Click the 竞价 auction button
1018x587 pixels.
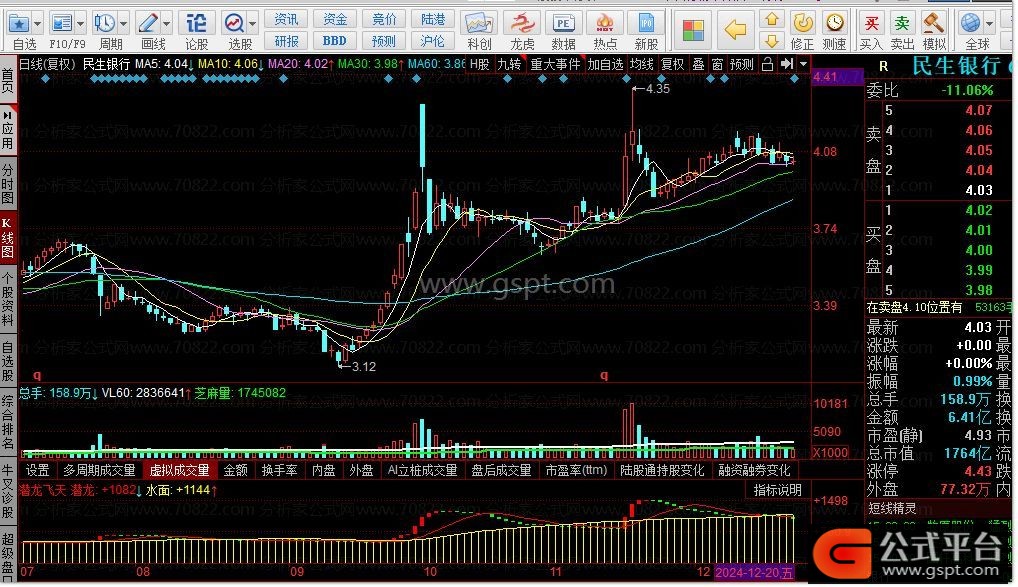pos(384,19)
